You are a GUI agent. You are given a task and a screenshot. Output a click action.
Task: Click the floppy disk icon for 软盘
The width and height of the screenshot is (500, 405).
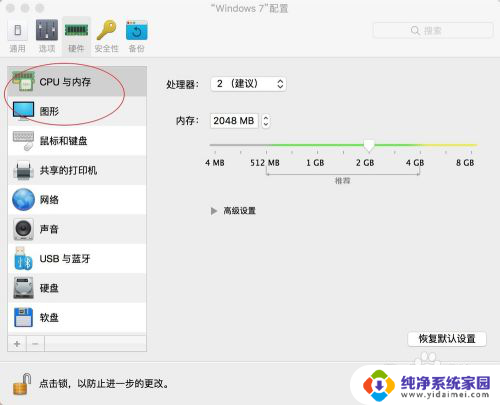23,317
